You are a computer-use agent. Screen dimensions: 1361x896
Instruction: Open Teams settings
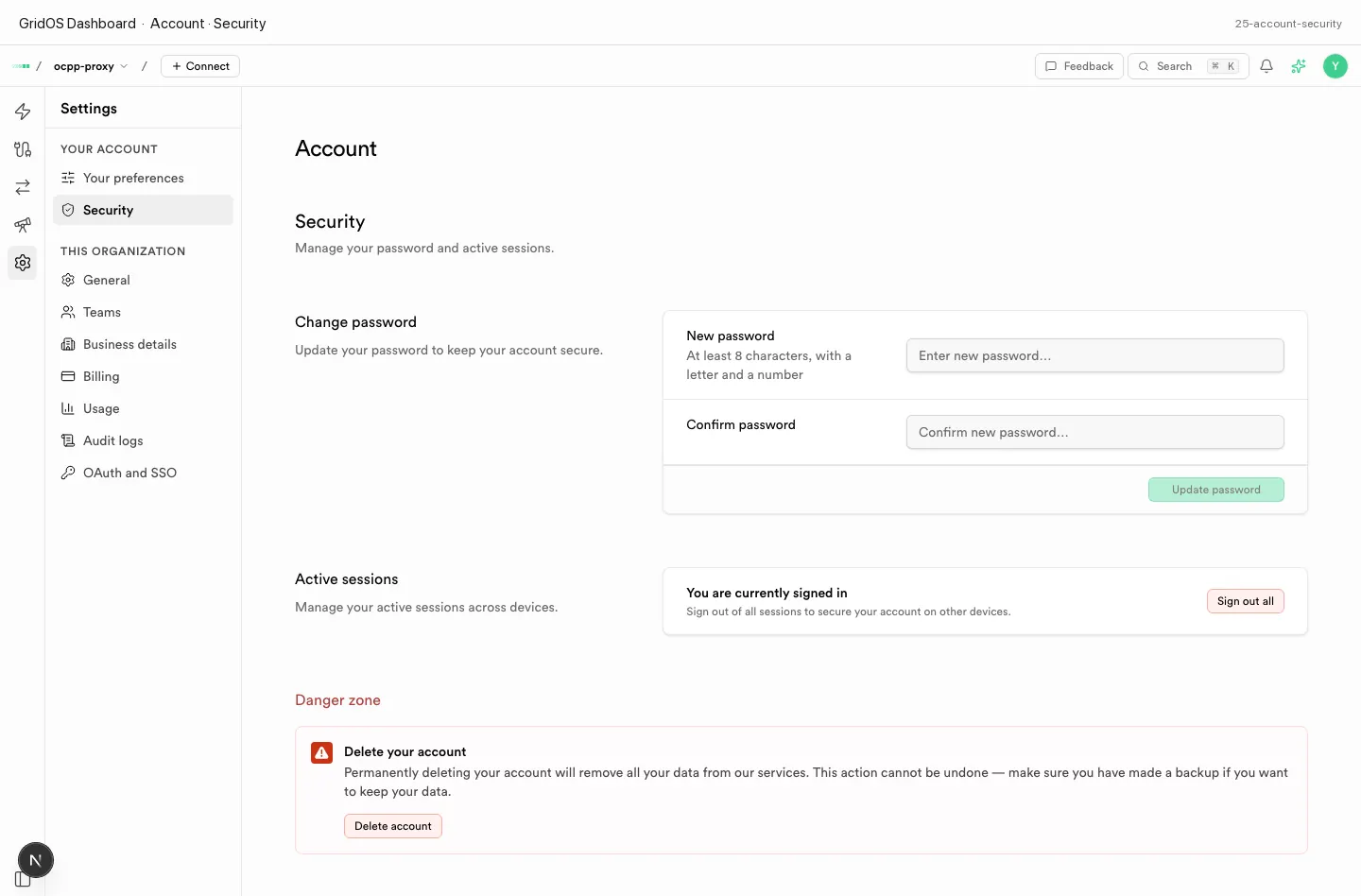click(143, 312)
